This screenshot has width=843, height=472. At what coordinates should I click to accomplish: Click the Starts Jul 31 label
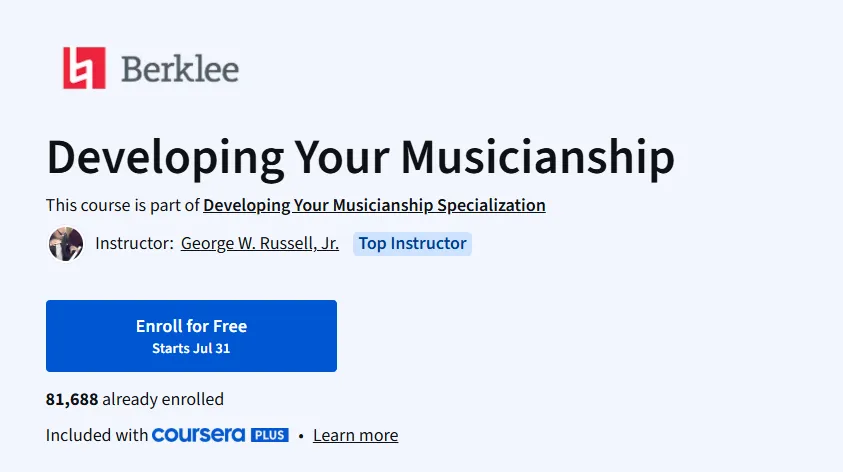click(191, 348)
